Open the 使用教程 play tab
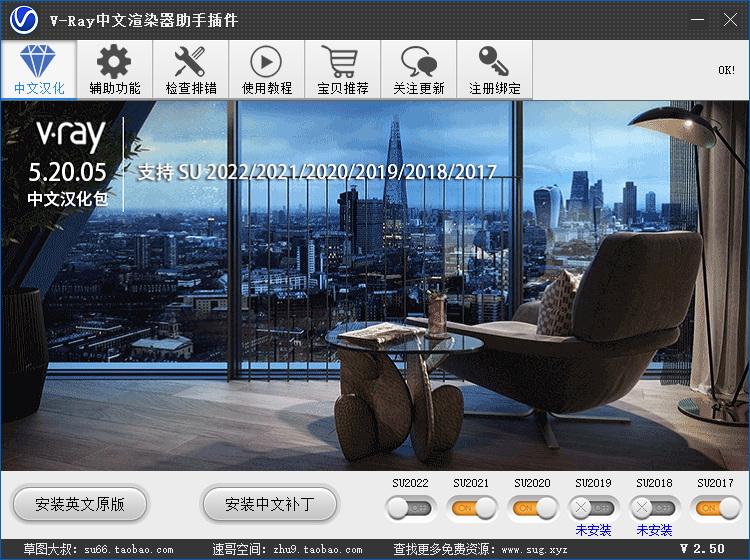750x560 pixels. (267, 70)
